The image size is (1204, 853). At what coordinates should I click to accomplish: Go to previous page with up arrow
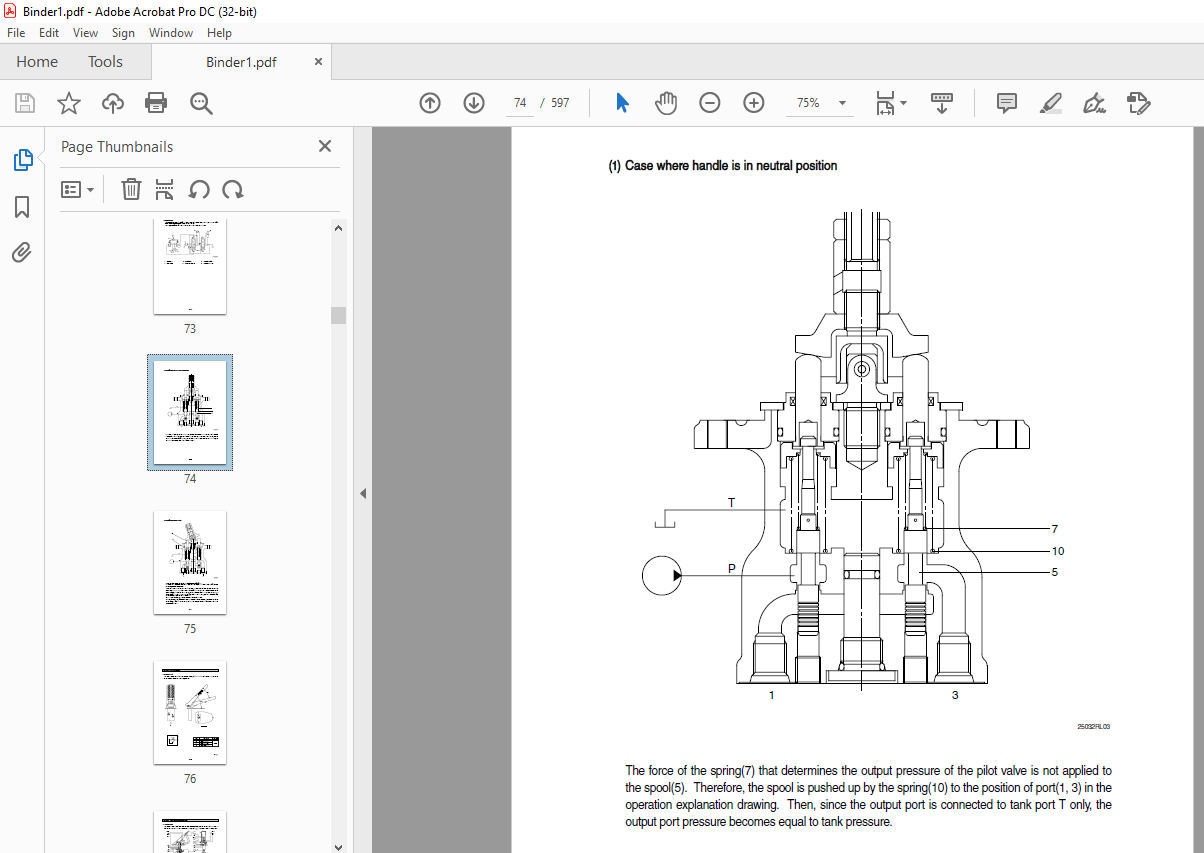(x=430, y=103)
